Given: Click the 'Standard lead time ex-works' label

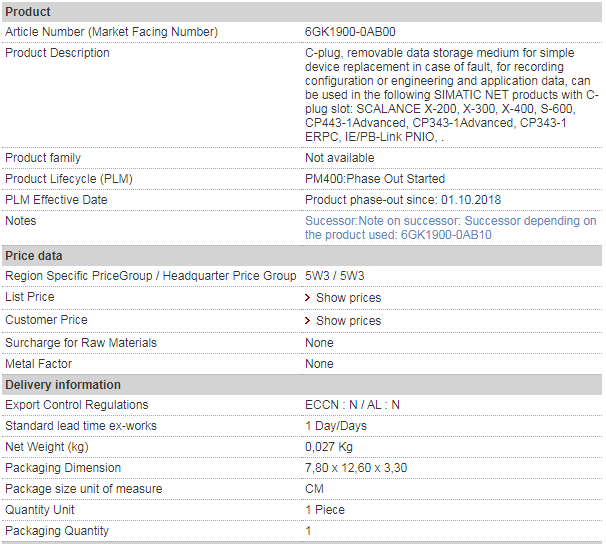Looking at the screenshot, I should pyautogui.click(x=81, y=426).
